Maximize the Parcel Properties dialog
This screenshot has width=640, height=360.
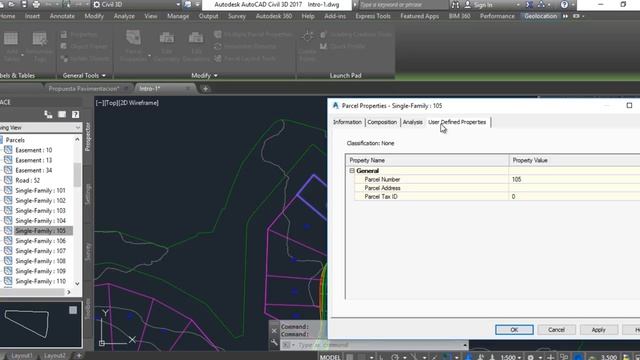coord(629,105)
